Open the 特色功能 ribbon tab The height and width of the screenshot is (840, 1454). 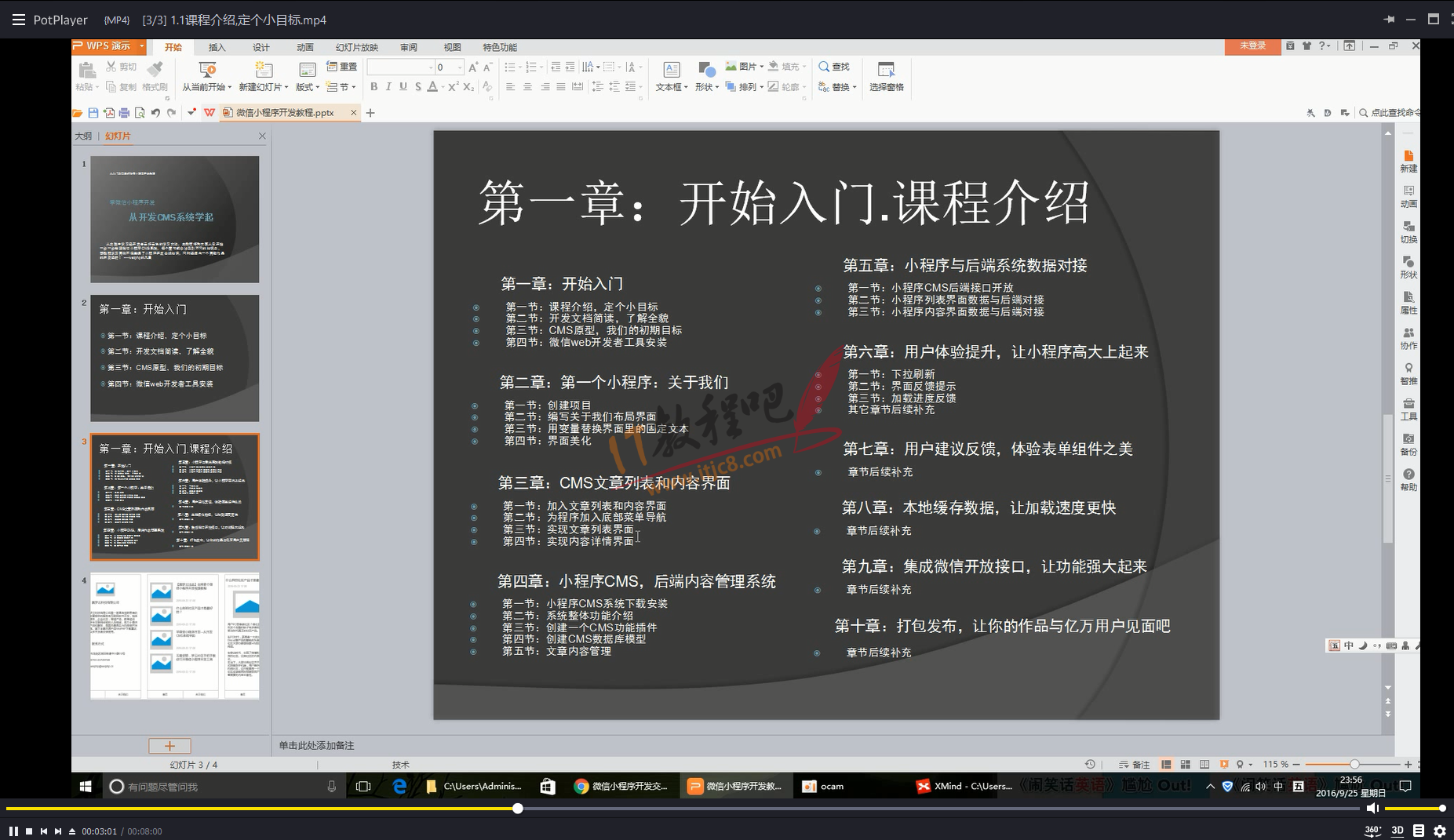[x=500, y=47]
